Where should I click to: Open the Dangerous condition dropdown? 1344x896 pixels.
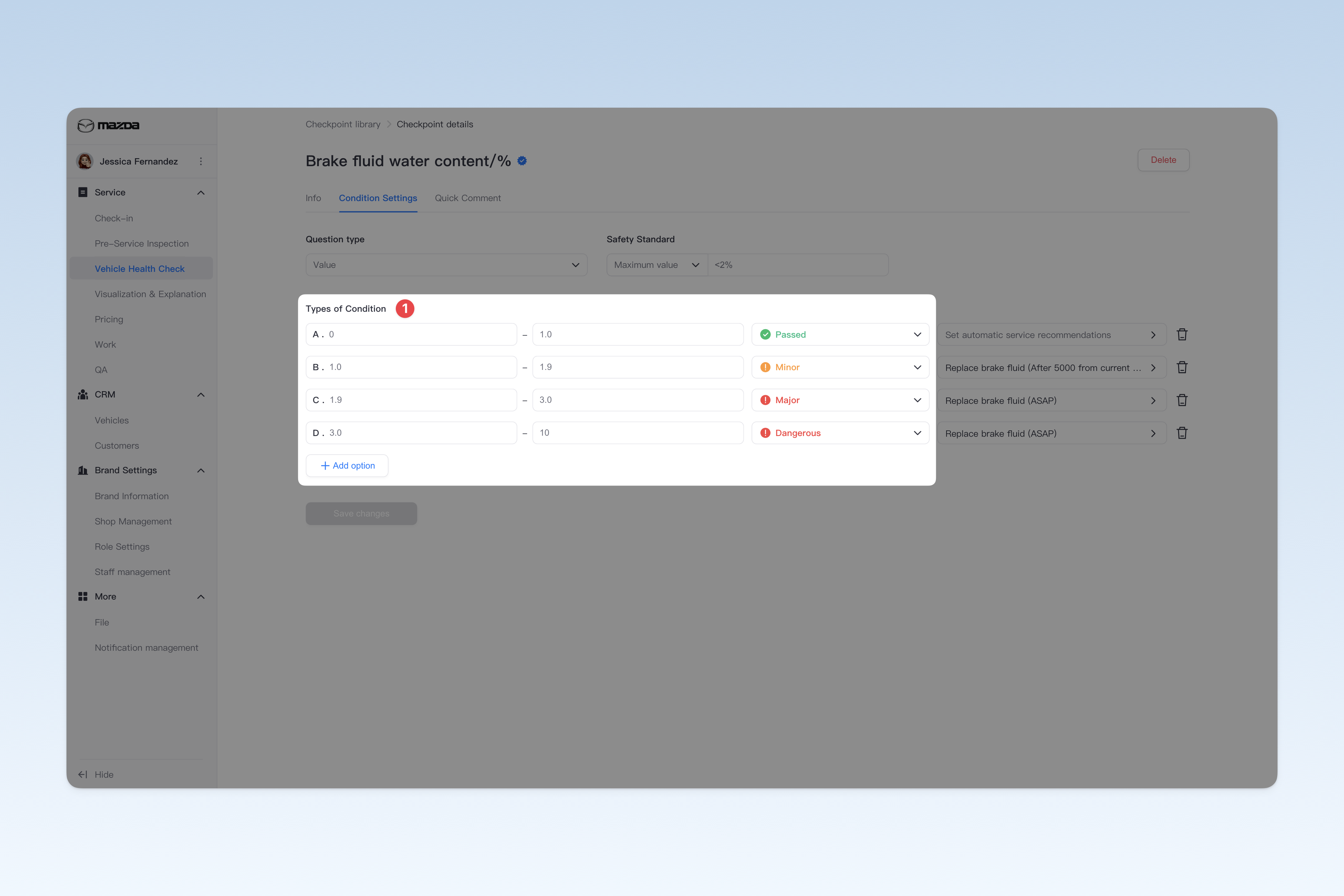[840, 433]
